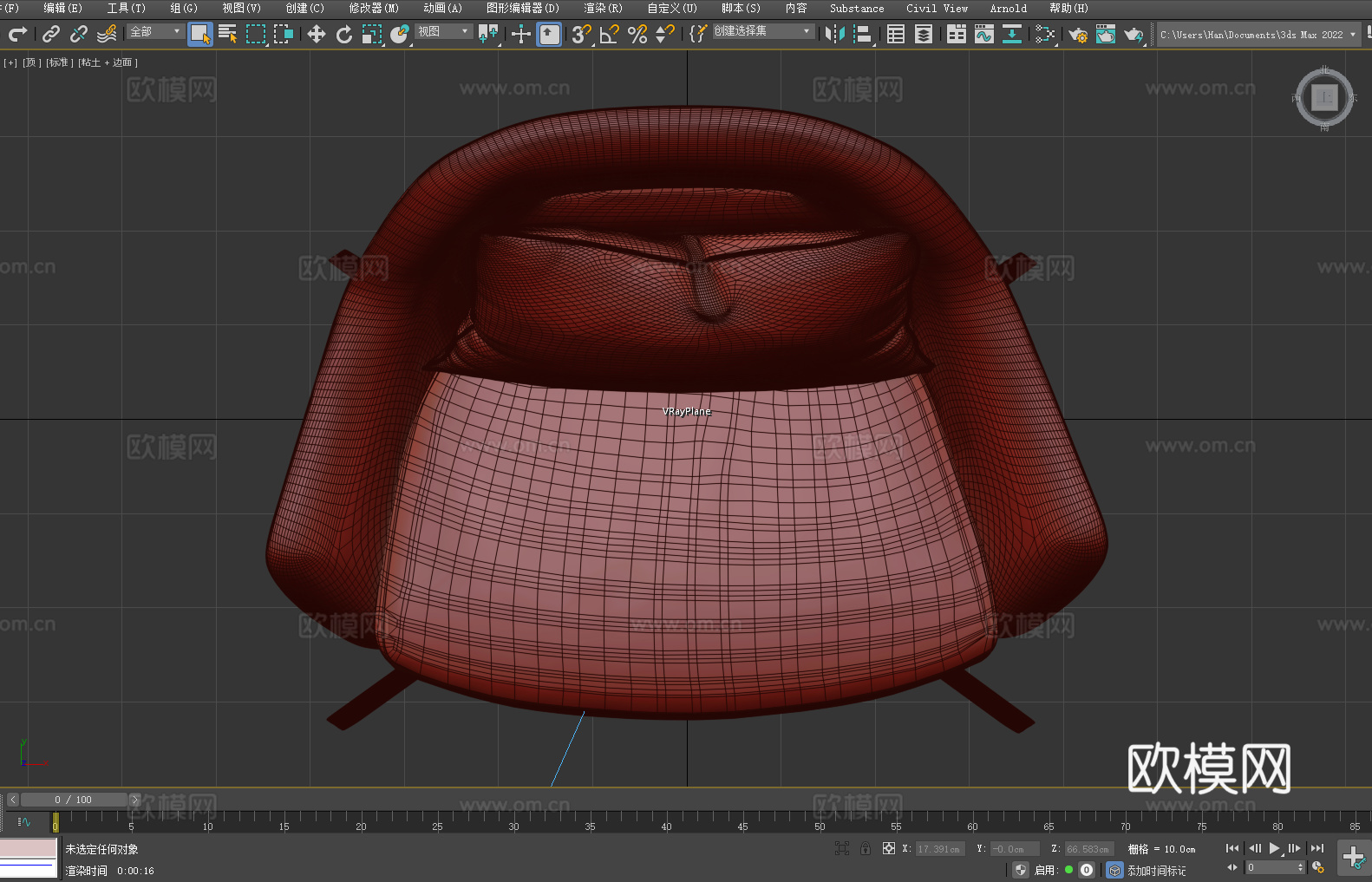Open the 修改器(M) menu

(374, 9)
